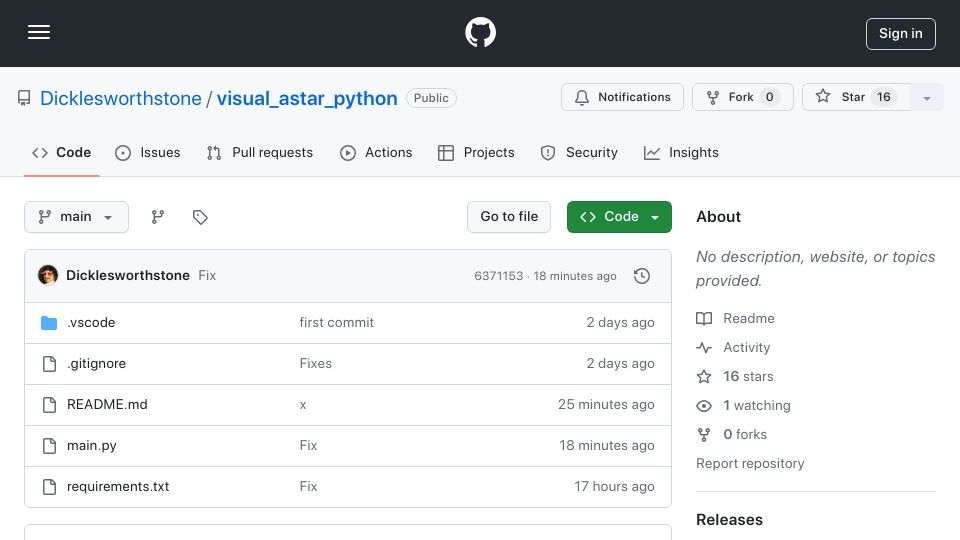The image size is (960, 540).
Task: View branches via the branch icon
Action: pos(157,217)
